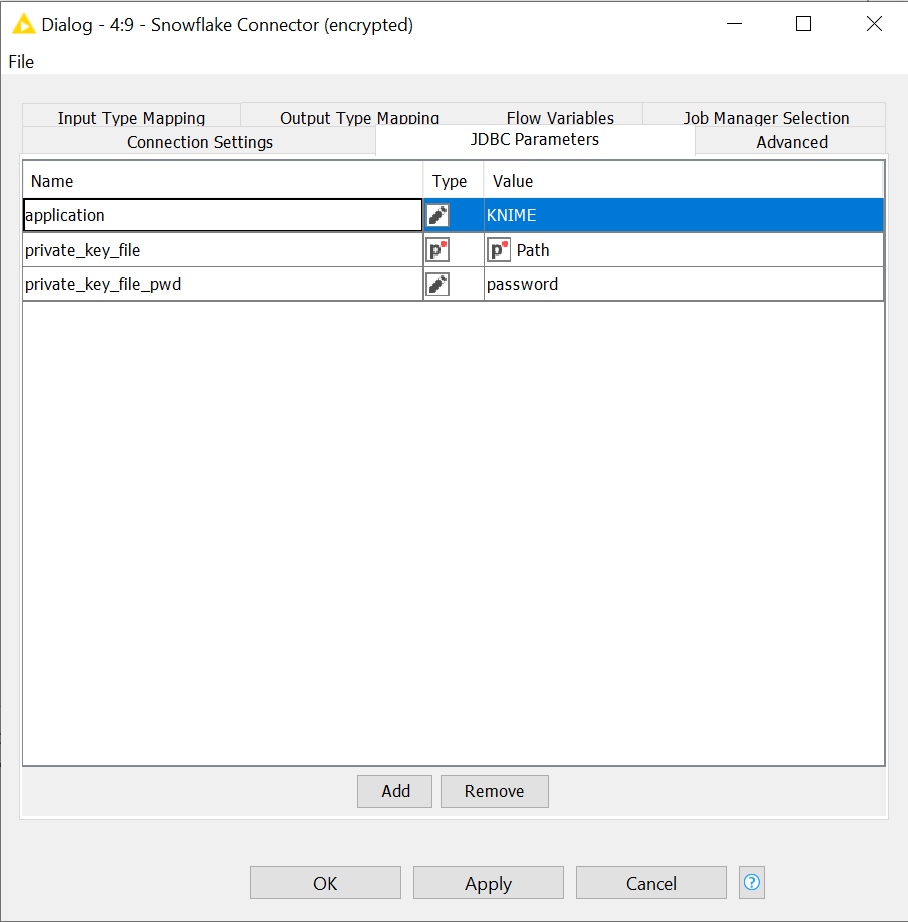Click the Add button

point(395,791)
